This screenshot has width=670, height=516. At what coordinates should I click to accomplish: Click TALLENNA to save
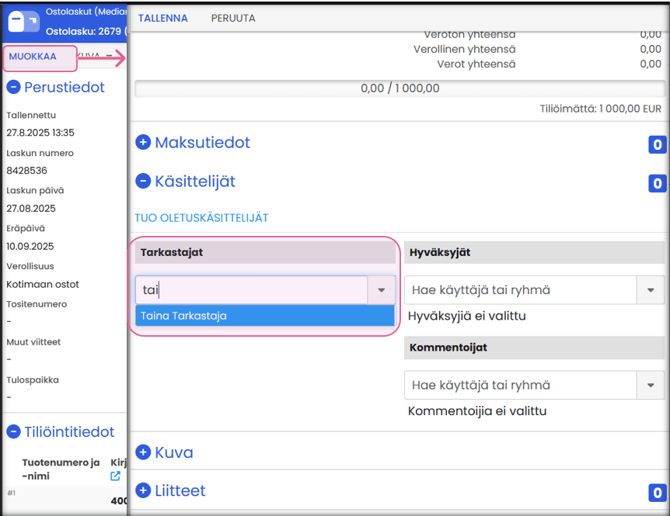[x=163, y=18]
